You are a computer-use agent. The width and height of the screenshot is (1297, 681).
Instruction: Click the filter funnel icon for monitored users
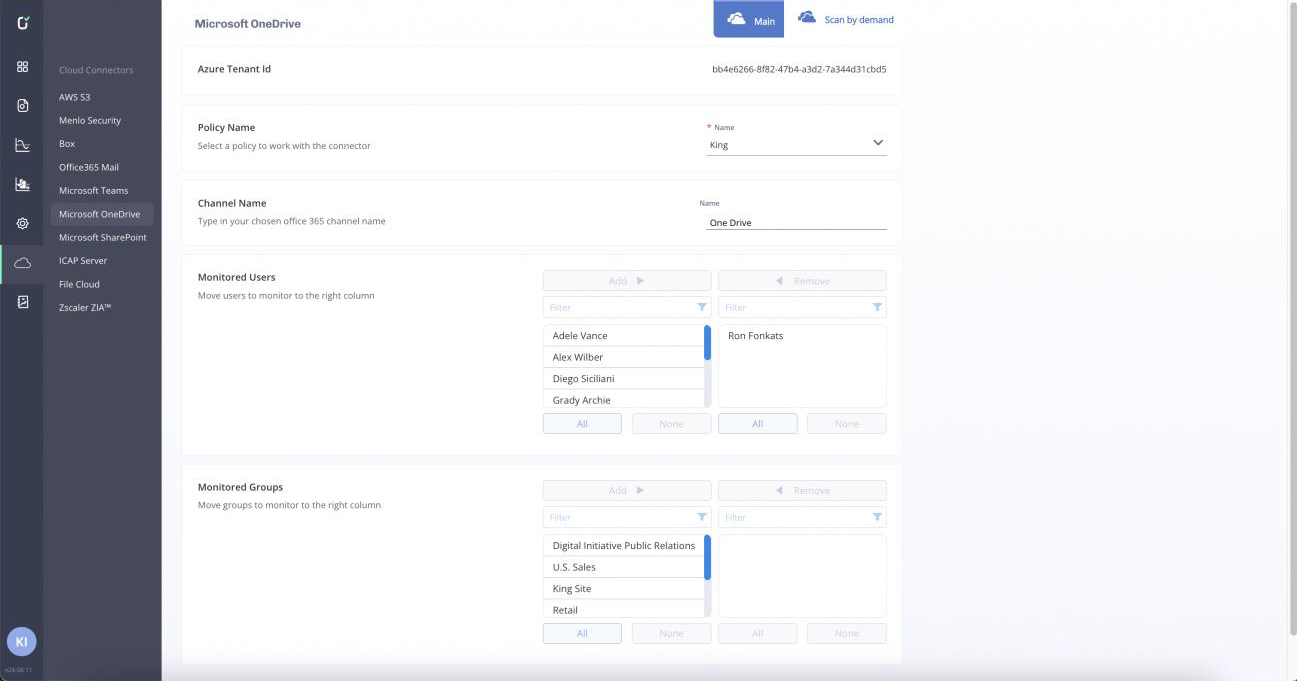coord(877,307)
